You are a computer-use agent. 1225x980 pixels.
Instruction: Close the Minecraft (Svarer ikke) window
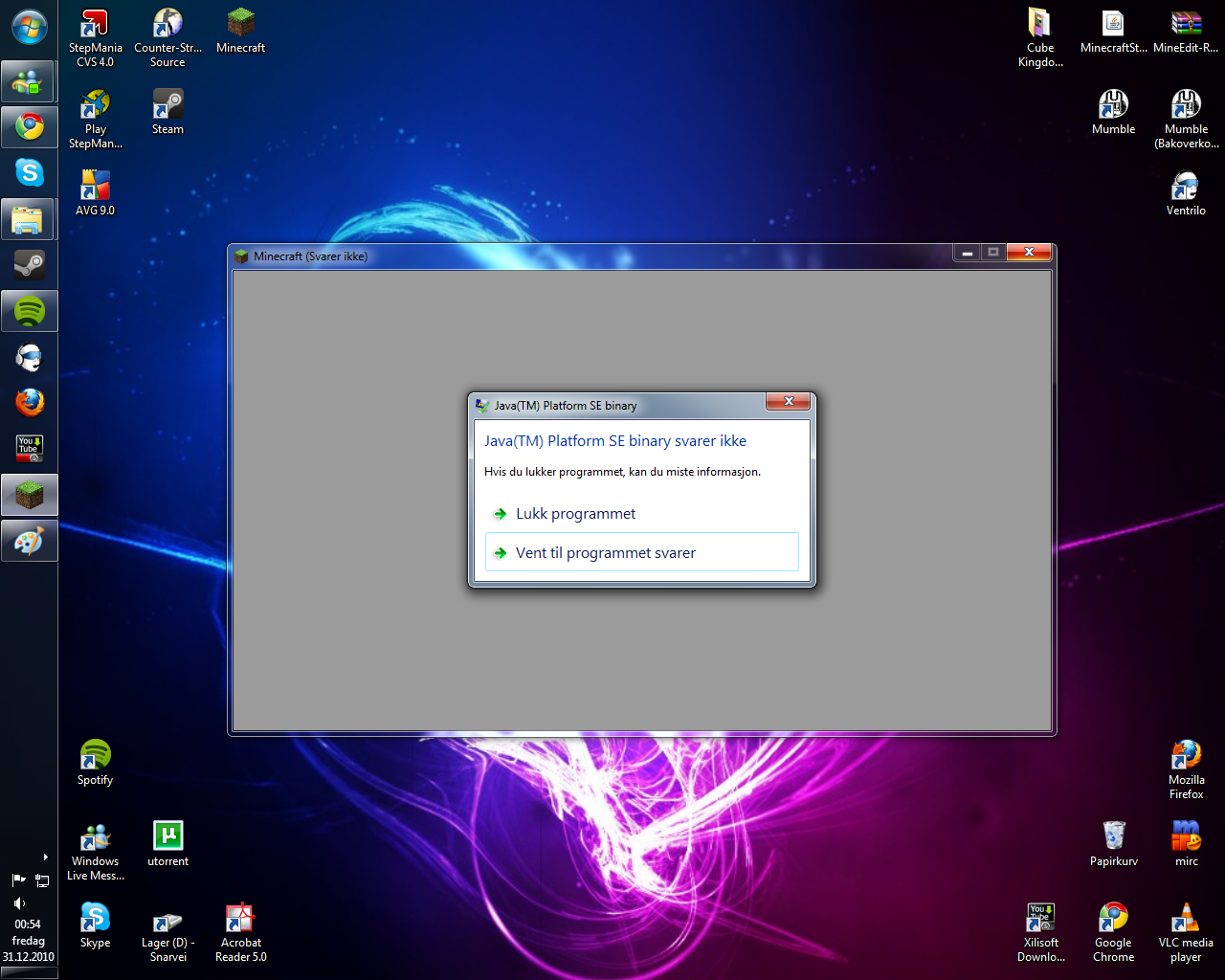click(1029, 253)
